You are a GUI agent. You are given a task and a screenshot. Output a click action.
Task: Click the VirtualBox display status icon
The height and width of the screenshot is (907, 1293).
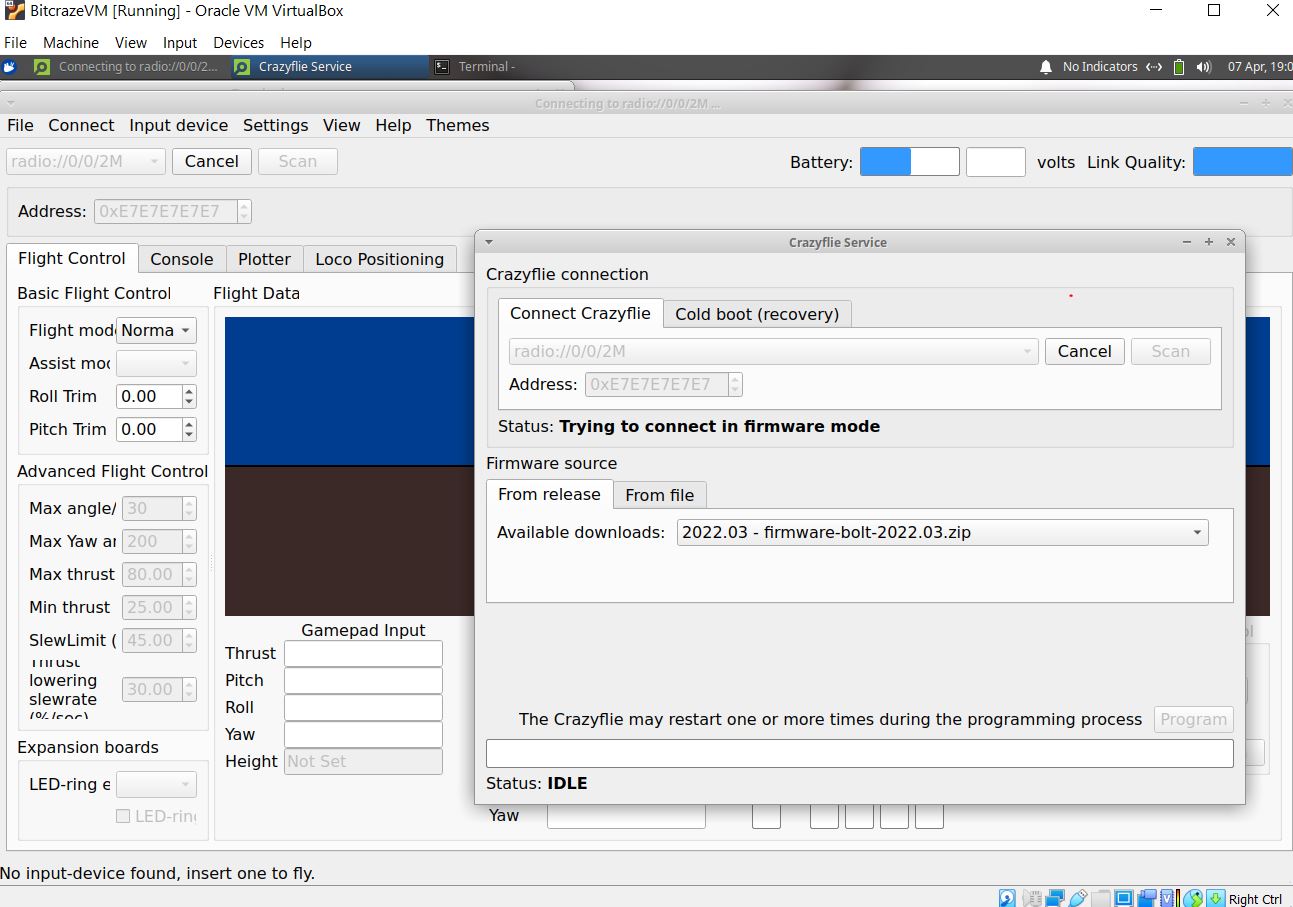[1124, 898]
